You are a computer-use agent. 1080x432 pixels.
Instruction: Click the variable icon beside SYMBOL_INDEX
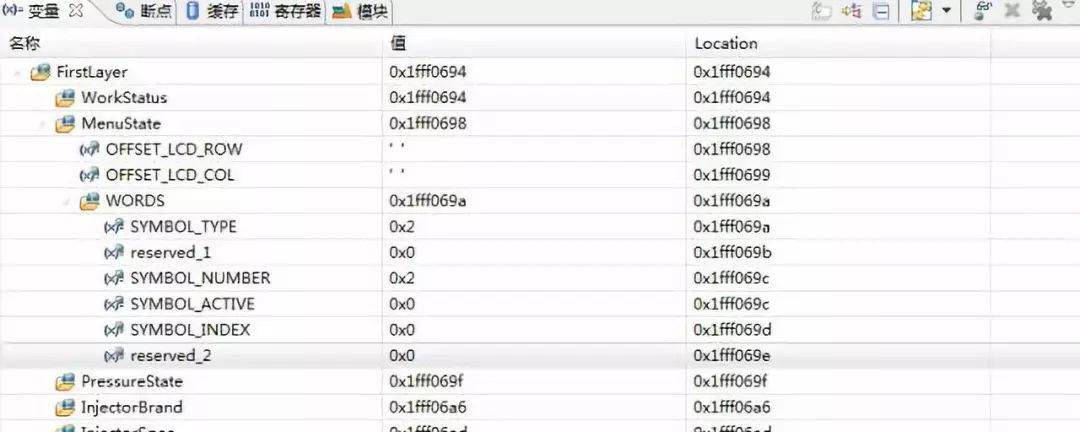pos(114,330)
